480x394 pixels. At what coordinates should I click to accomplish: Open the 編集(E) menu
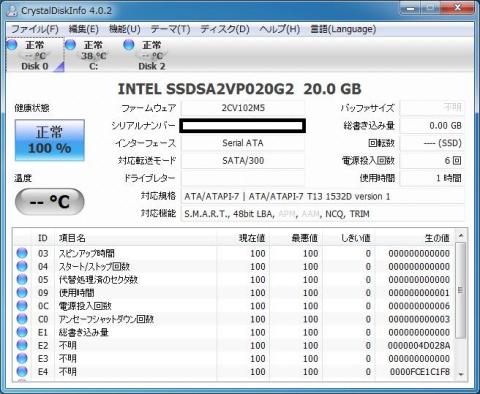83,29
